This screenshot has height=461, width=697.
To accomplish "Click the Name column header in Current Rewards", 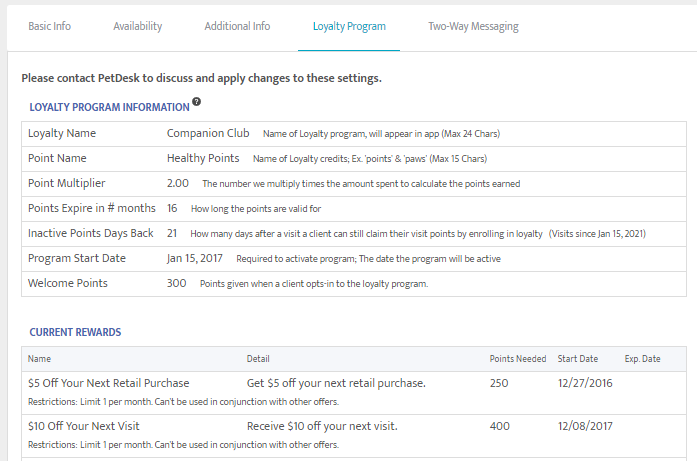I will coord(39,359).
